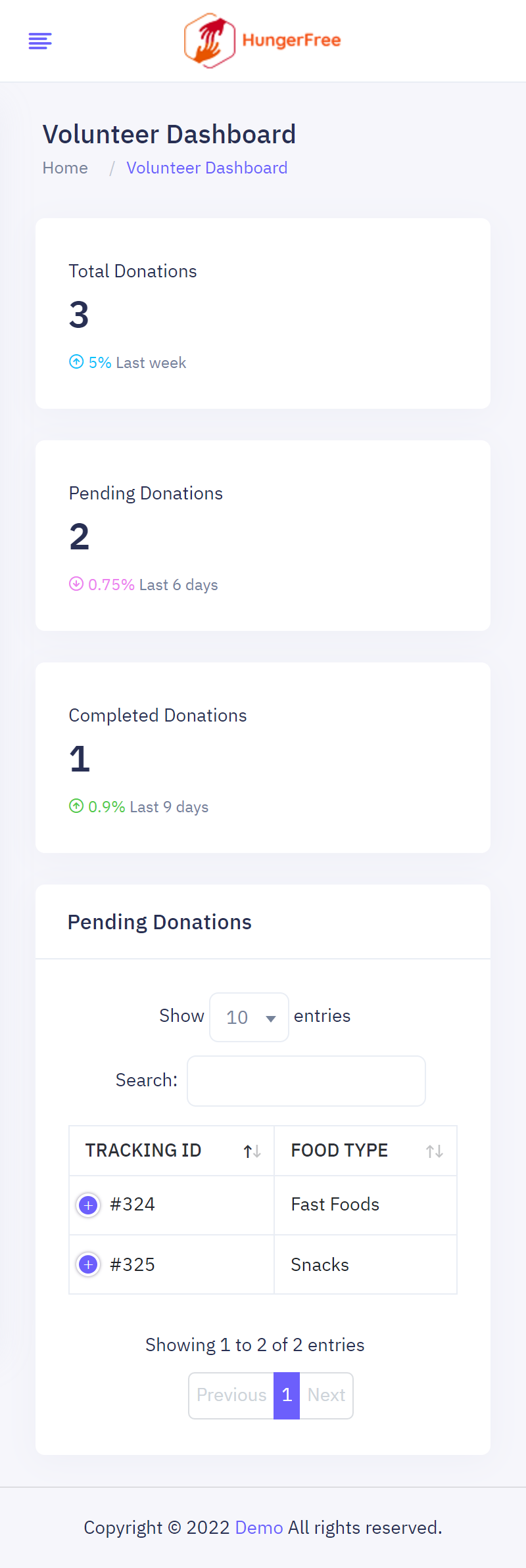Focus the Search input field
This screenshot has height=1568, width=526.
tap(306, 1081)
